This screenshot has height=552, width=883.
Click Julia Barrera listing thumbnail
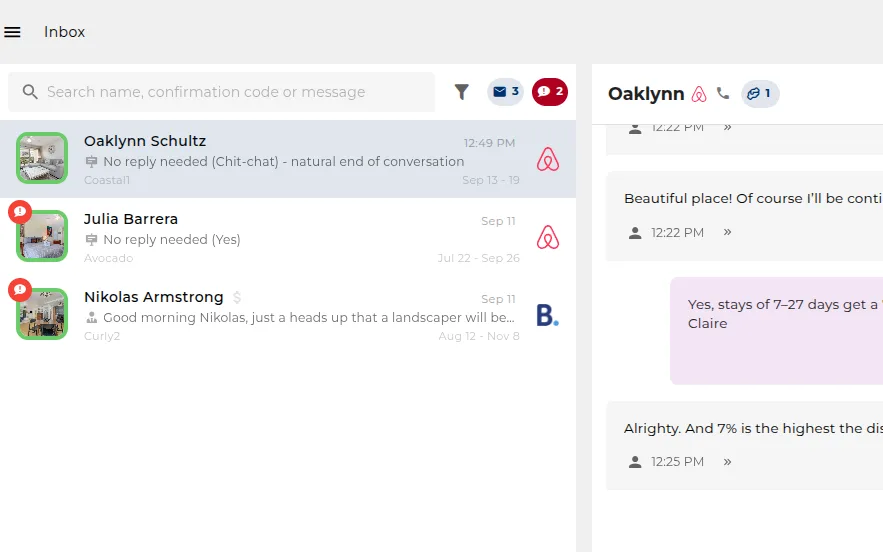[42, 236]
